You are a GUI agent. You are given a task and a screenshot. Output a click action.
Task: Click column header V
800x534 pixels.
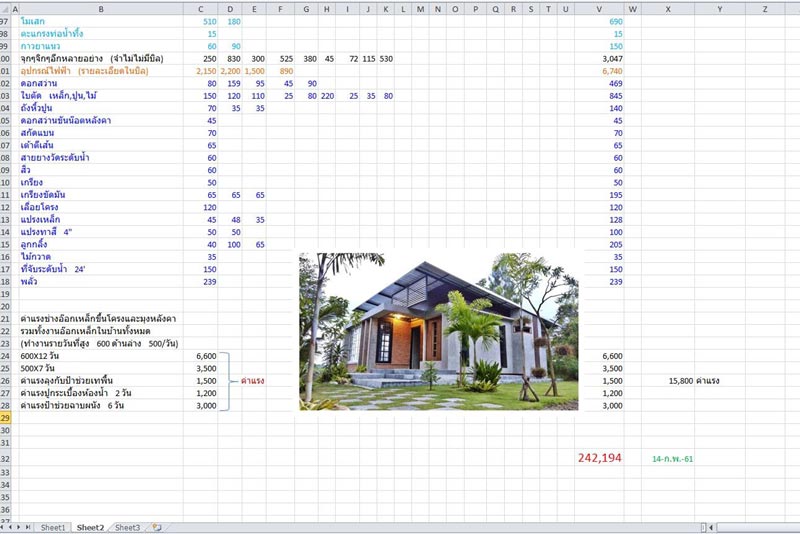click(x=599, y=9)
